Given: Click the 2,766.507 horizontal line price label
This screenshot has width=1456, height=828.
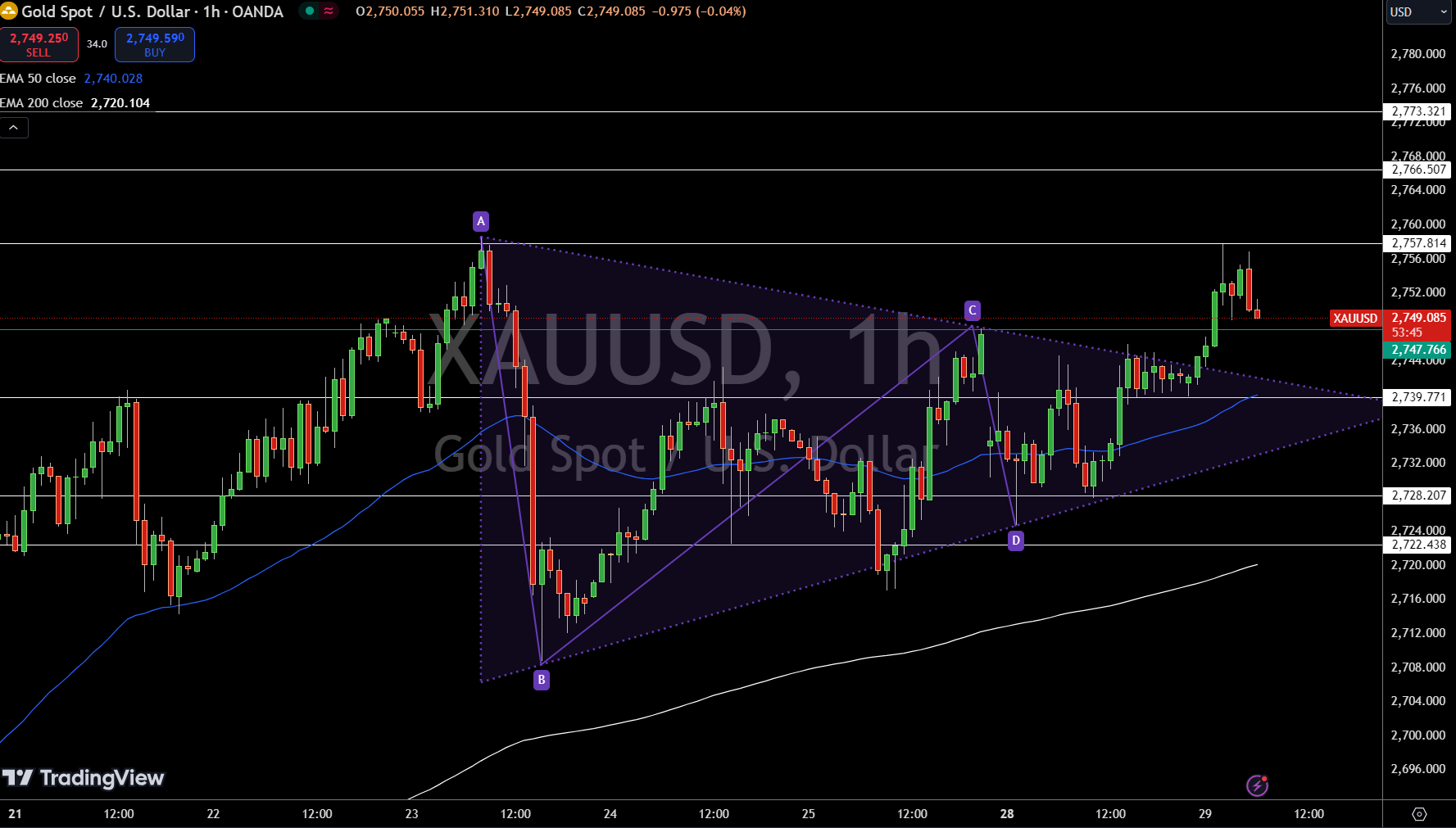Looking at the screenshot, I should click(1417, 170).
